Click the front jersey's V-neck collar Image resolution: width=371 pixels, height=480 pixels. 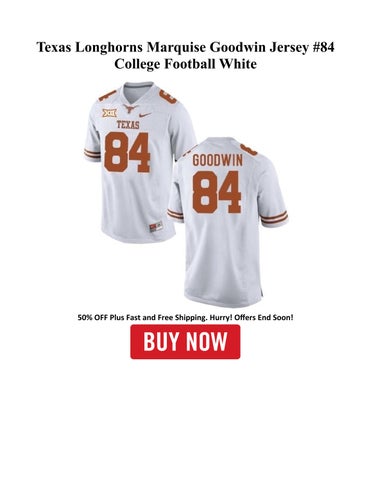point(139,92)
